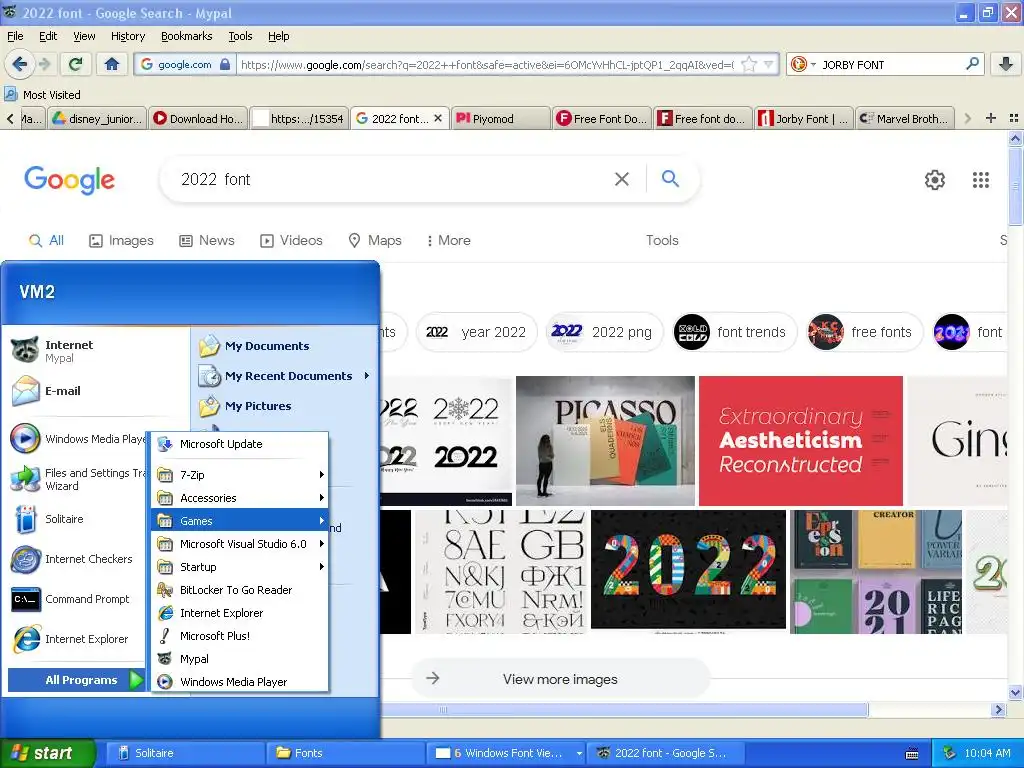
Task: Open Google Settings gear
Action: [x=935, y=180]
